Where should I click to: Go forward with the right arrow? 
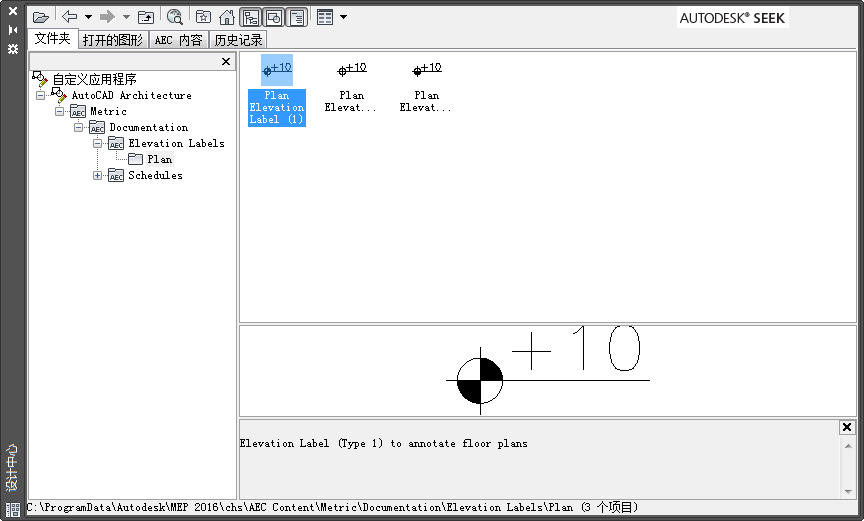pos(107,17)
